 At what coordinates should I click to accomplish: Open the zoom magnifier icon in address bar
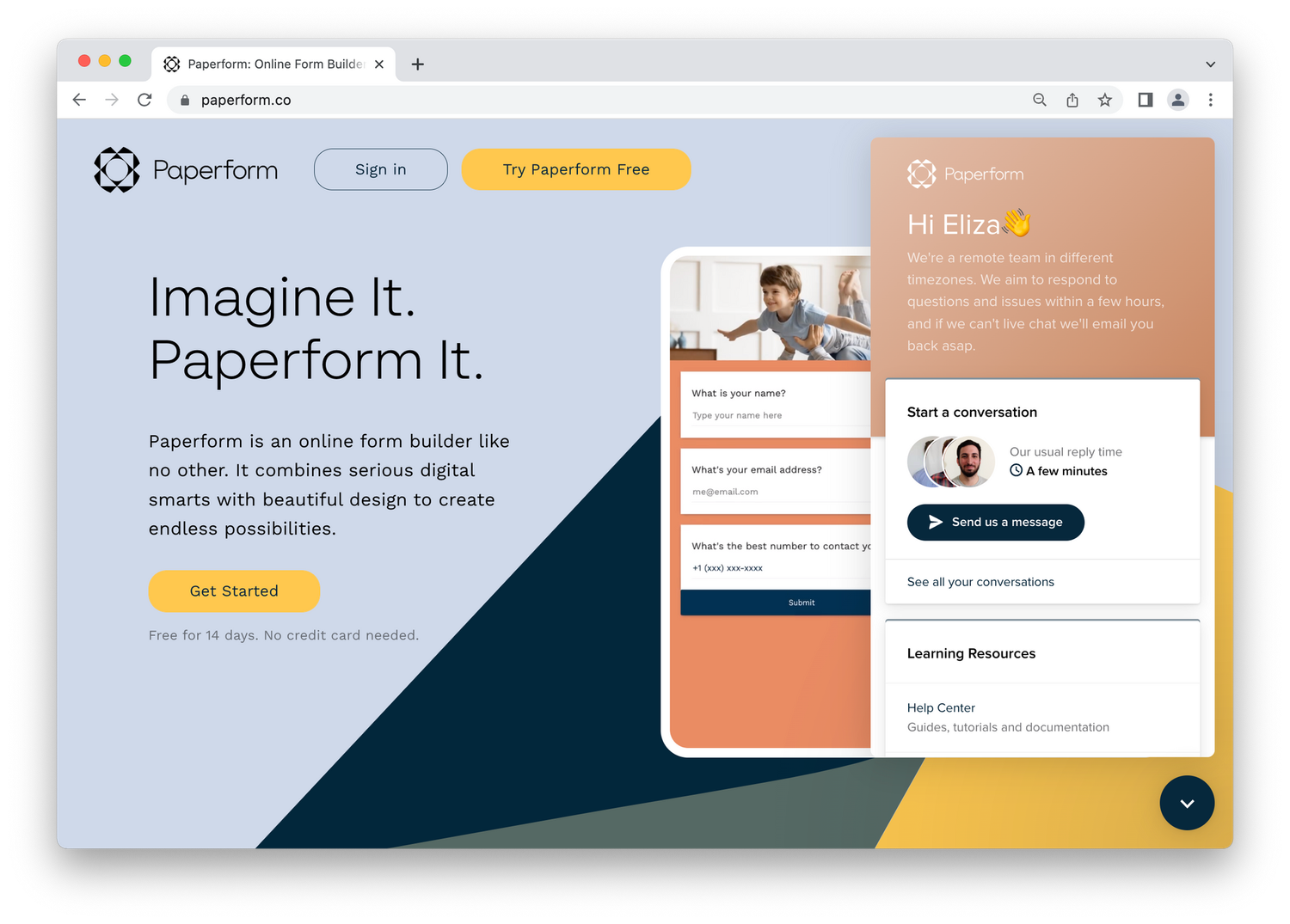[x=1040, y=100]
